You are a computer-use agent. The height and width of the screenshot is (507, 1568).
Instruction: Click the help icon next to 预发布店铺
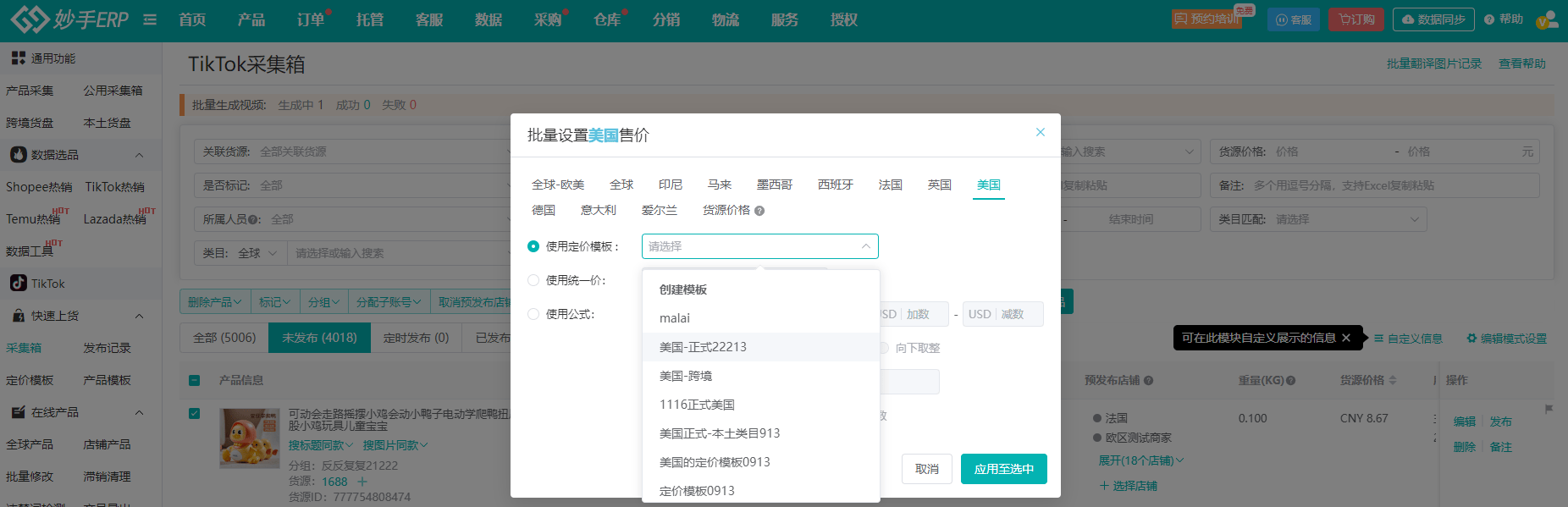[1149, 381]
